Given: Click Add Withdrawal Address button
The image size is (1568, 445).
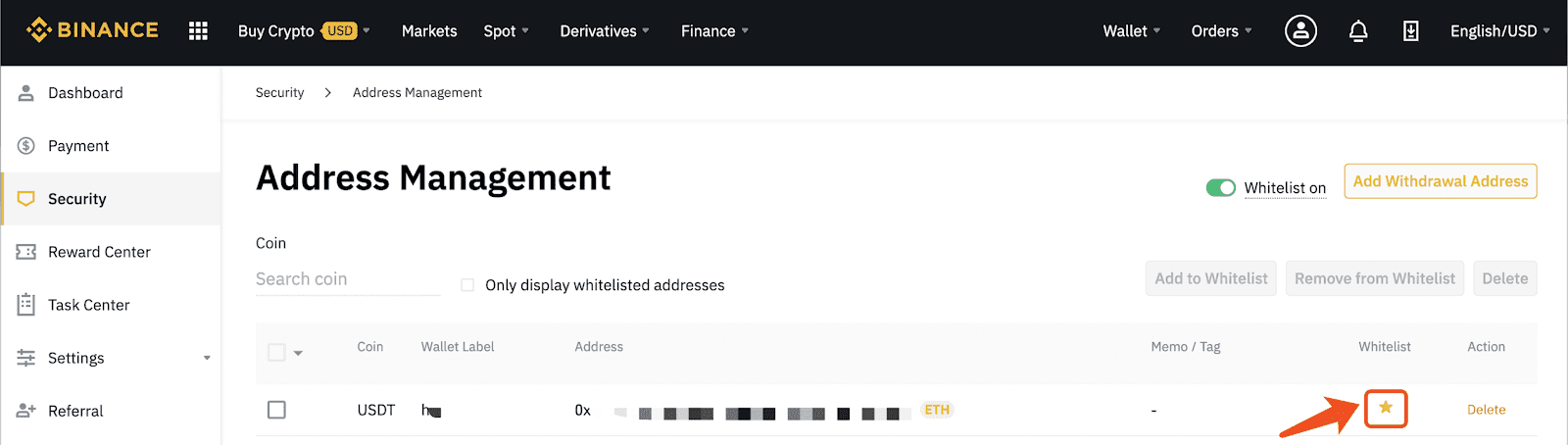Looking at the screenshot, I should tap(1441, 181).
